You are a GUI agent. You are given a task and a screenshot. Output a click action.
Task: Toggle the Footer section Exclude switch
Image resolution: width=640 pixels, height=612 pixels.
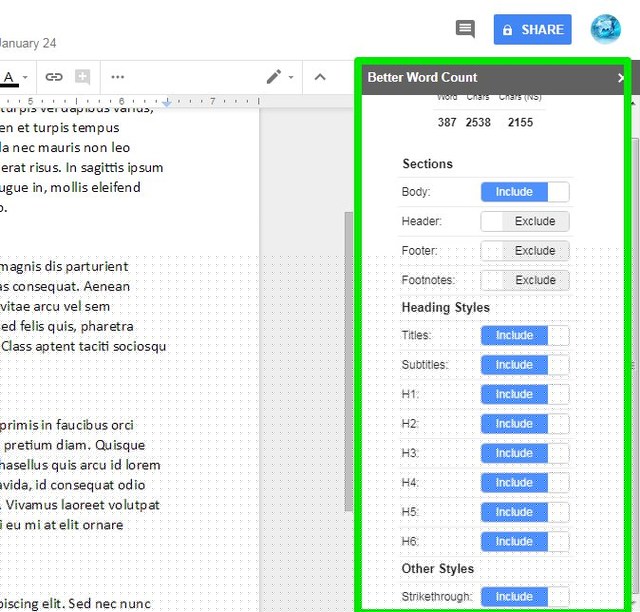(x=525, y=251)
